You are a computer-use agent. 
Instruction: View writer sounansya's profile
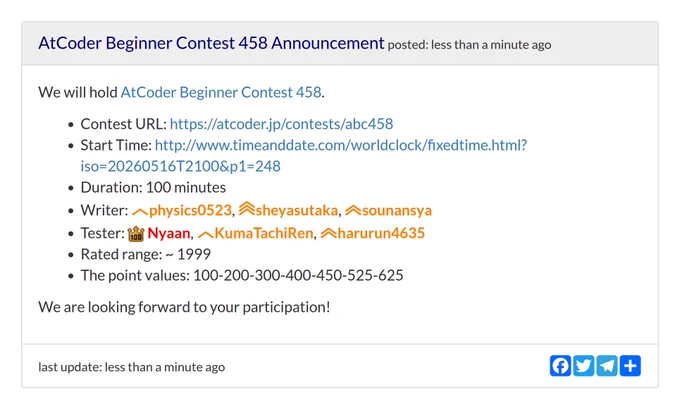point(397,210)
